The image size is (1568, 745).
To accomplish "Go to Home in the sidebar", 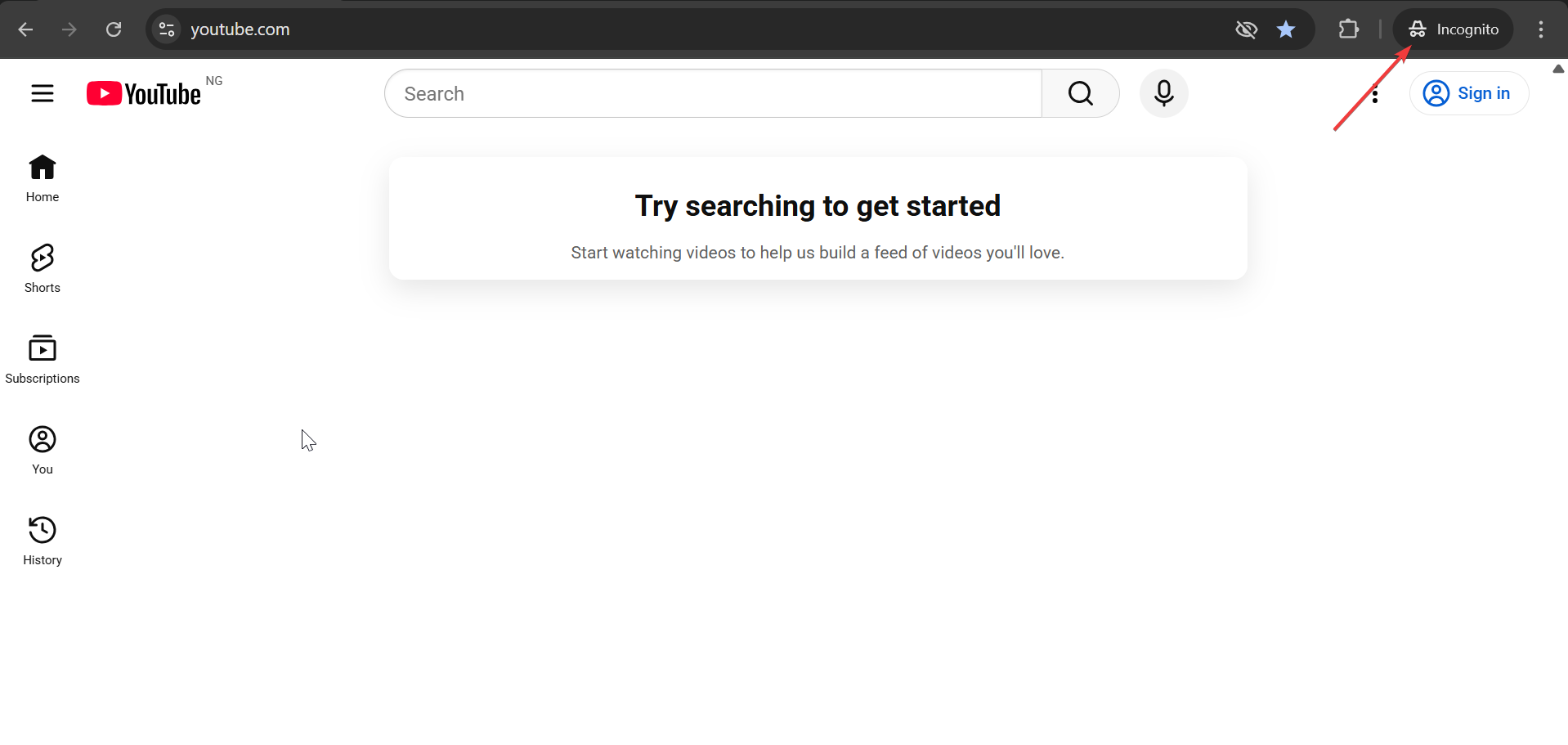I will pyautogui.click(x=43, y=177).
